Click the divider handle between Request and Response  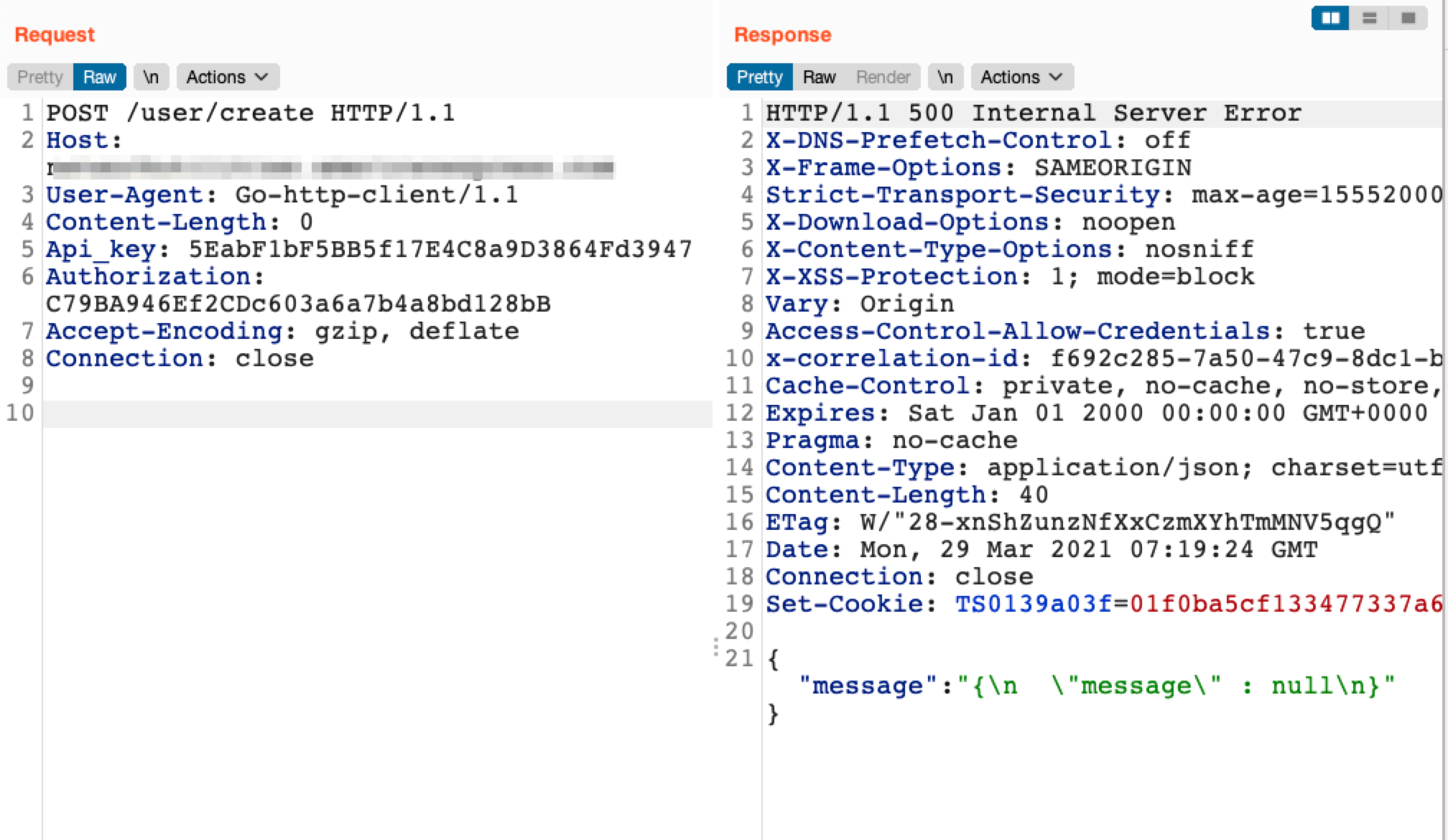[x=716, y=647]
